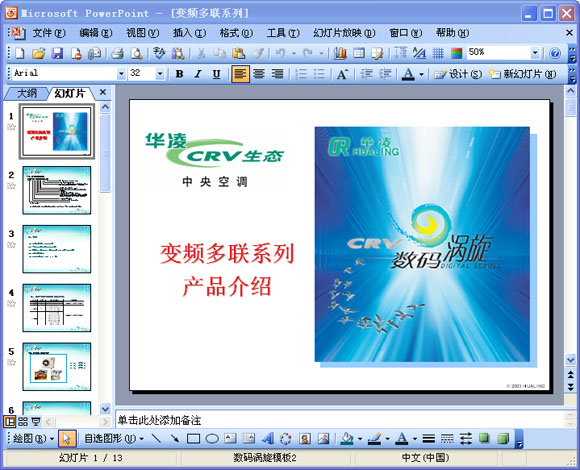The height and width of the screenshot is (470, 580).
Task: Toggle bulleted list formatting
Action: click(319, 74)
